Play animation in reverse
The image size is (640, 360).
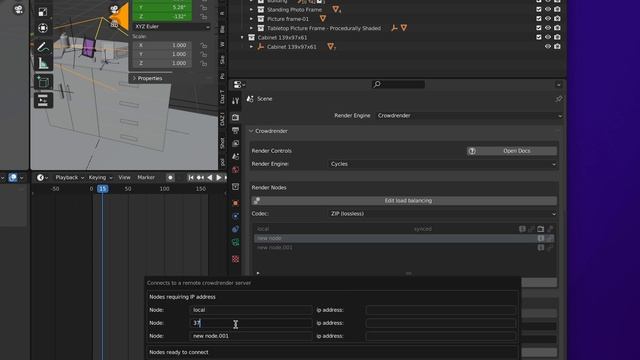pos(210,178)
